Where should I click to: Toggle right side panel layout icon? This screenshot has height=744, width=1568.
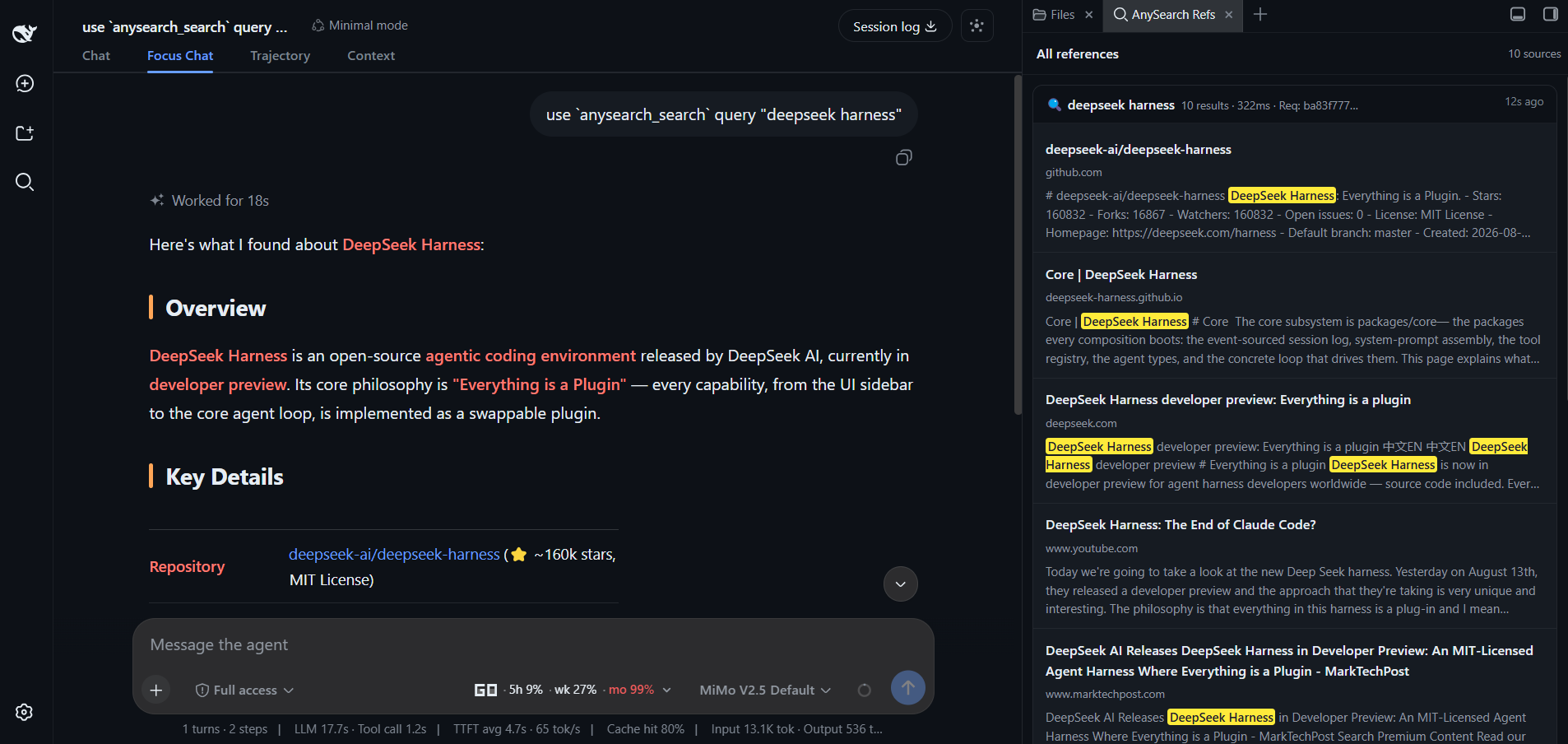pos(1550,14)
